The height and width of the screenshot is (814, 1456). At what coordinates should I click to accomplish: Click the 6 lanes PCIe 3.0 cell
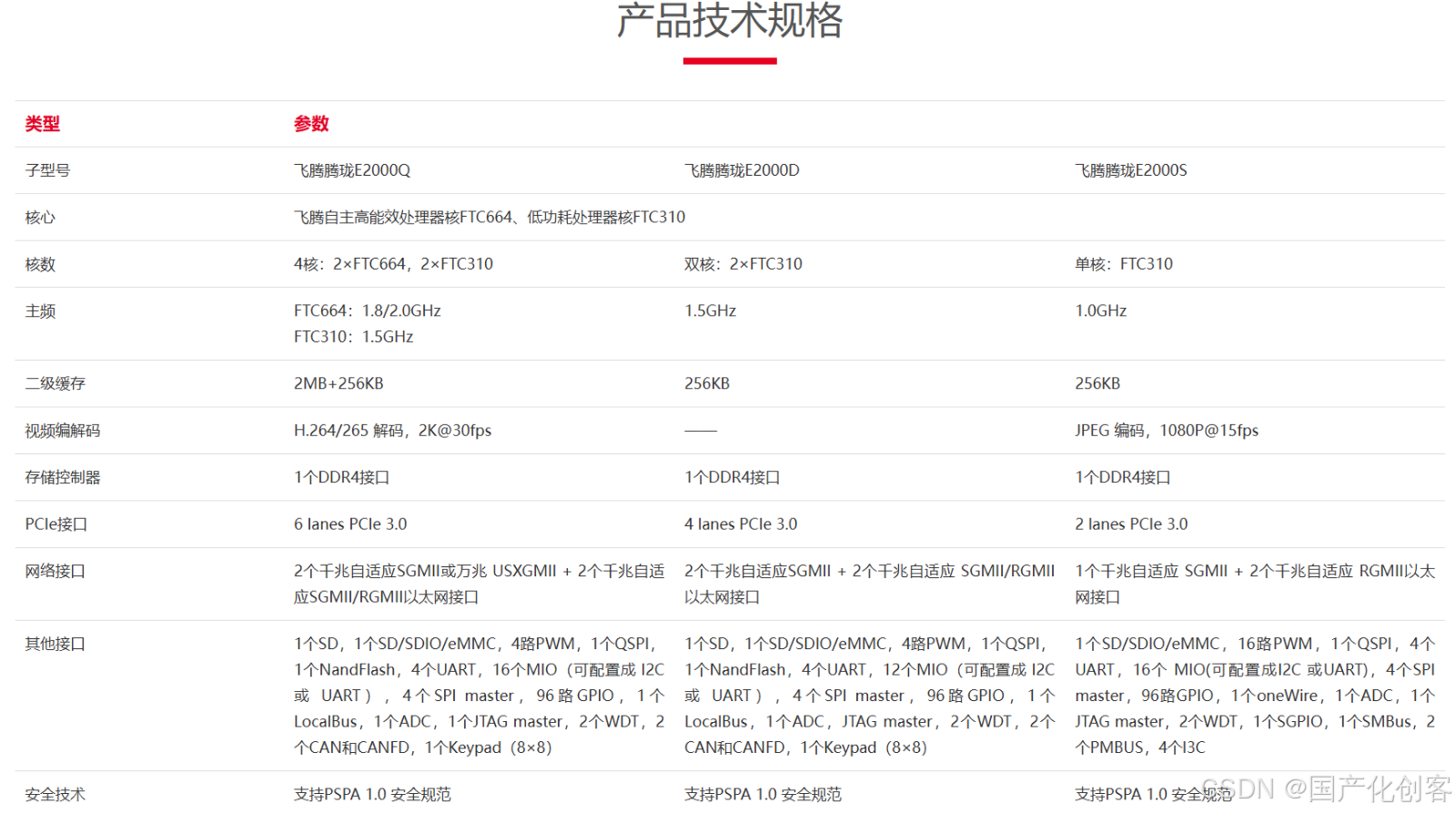tap(350, 524)
